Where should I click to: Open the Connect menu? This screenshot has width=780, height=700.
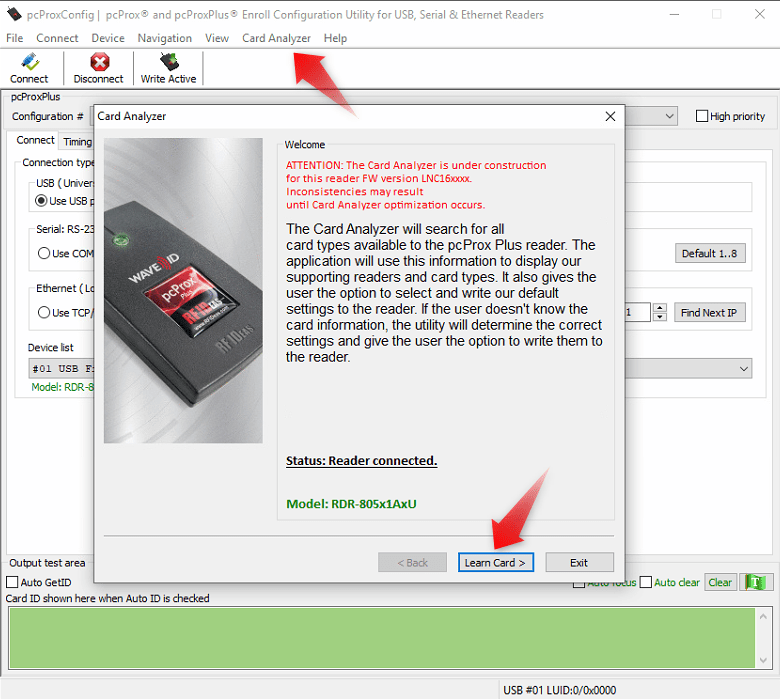click(x=57, y=38)
